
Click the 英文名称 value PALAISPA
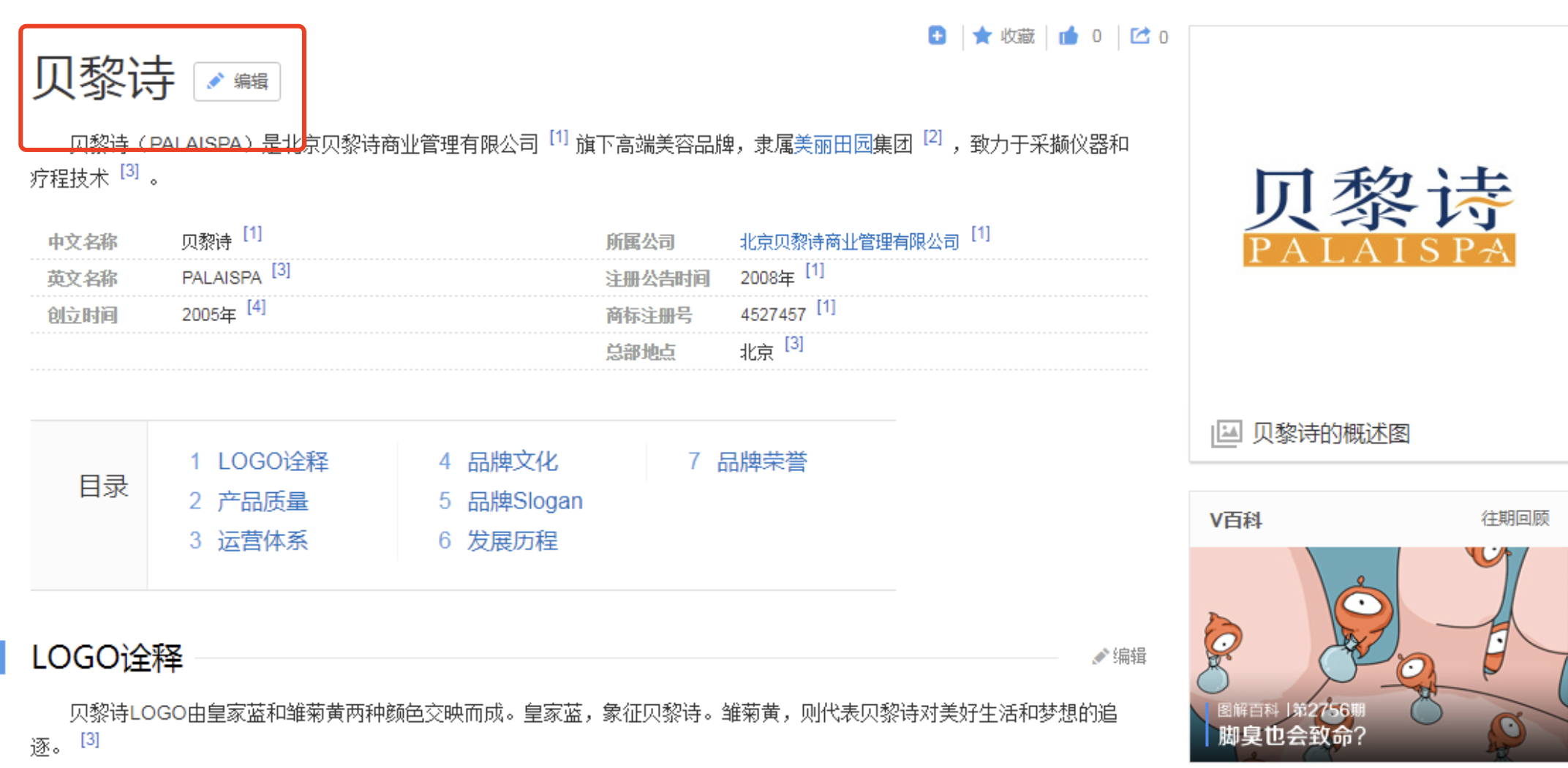pos(222,278)
